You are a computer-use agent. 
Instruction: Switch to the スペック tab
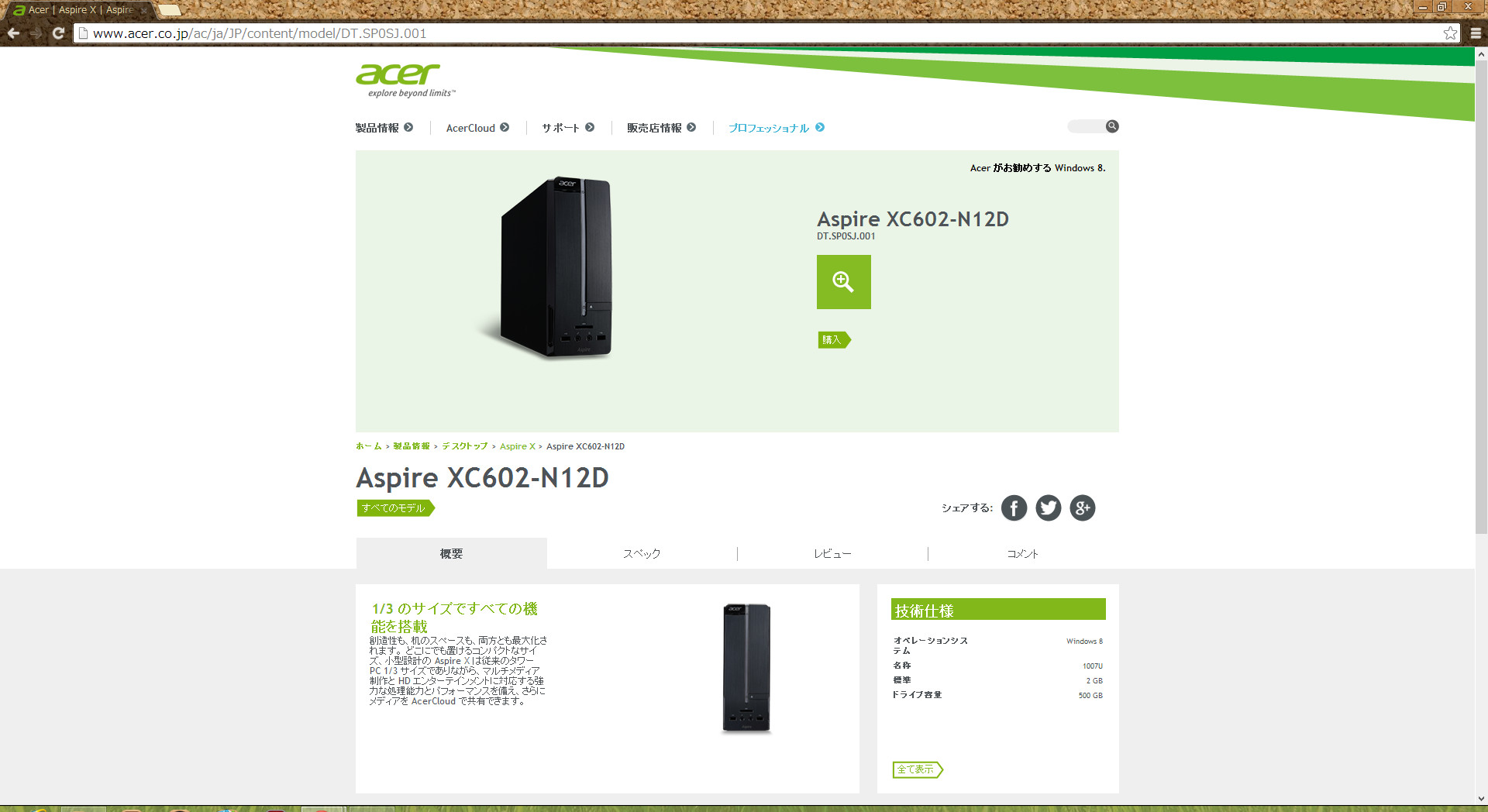[x=642, y=554]
